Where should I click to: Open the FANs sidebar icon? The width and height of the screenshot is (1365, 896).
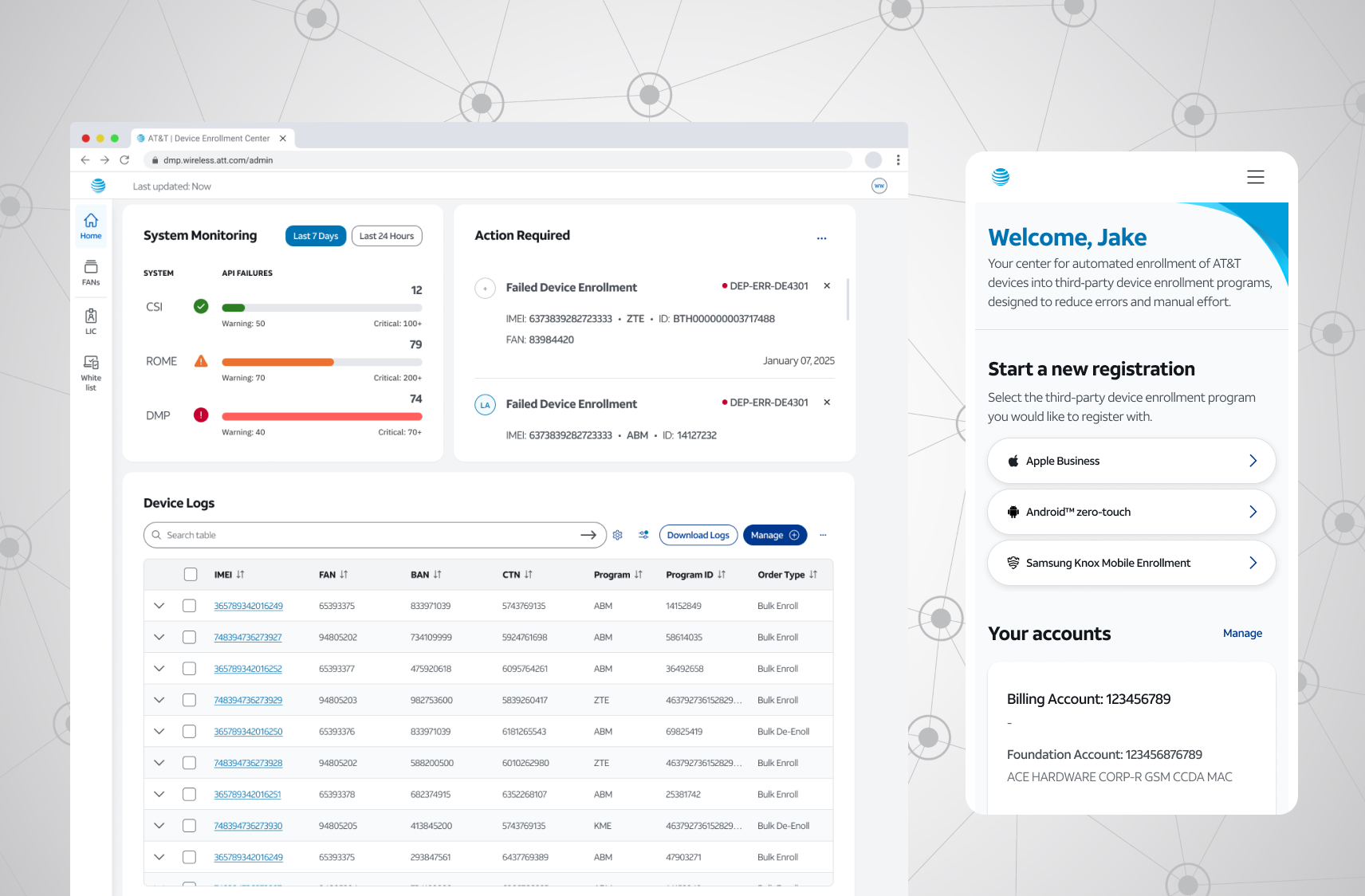[x=91, y=272]
